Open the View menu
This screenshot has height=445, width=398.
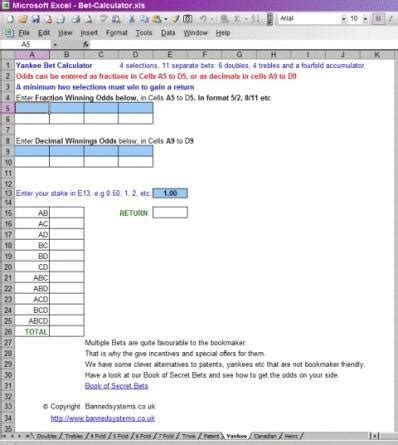pyautogui.click(x=65, y=33)
